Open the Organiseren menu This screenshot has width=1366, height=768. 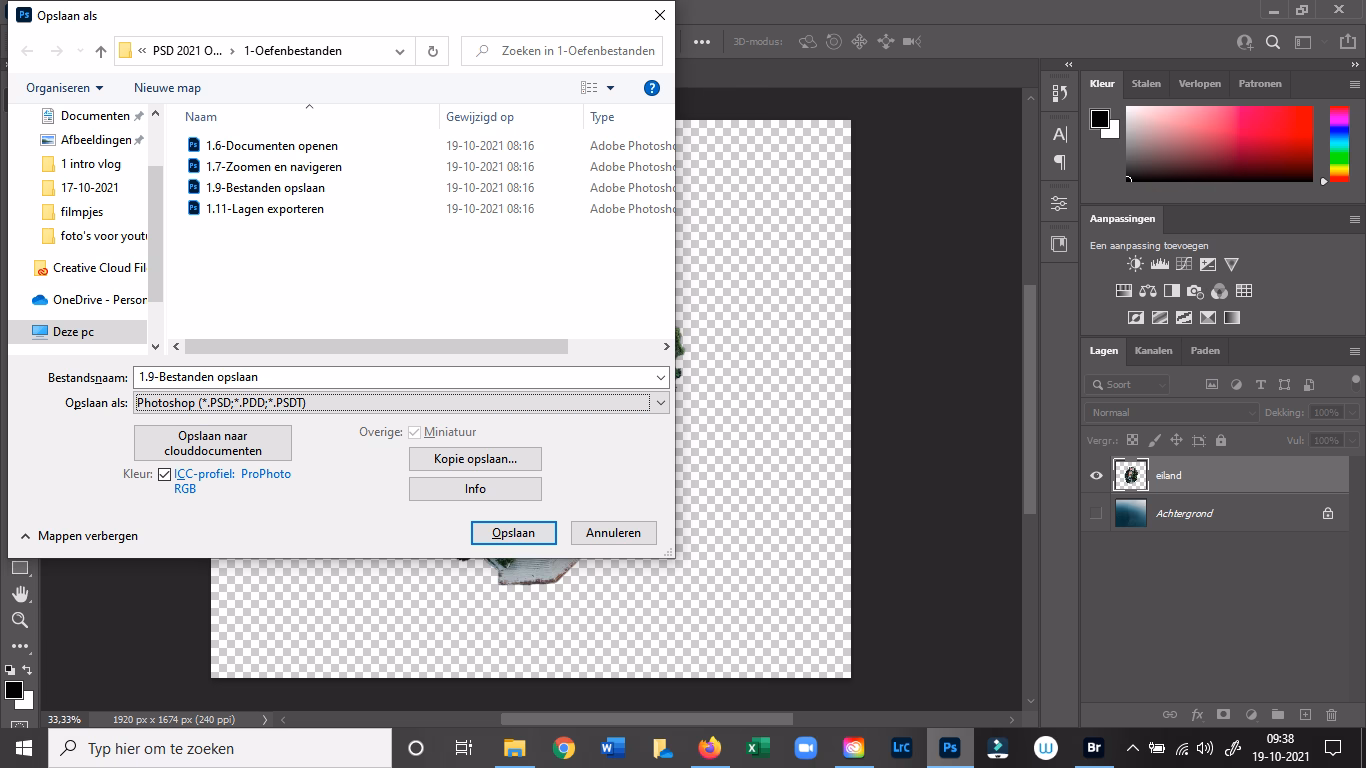(x=63, y=88)
